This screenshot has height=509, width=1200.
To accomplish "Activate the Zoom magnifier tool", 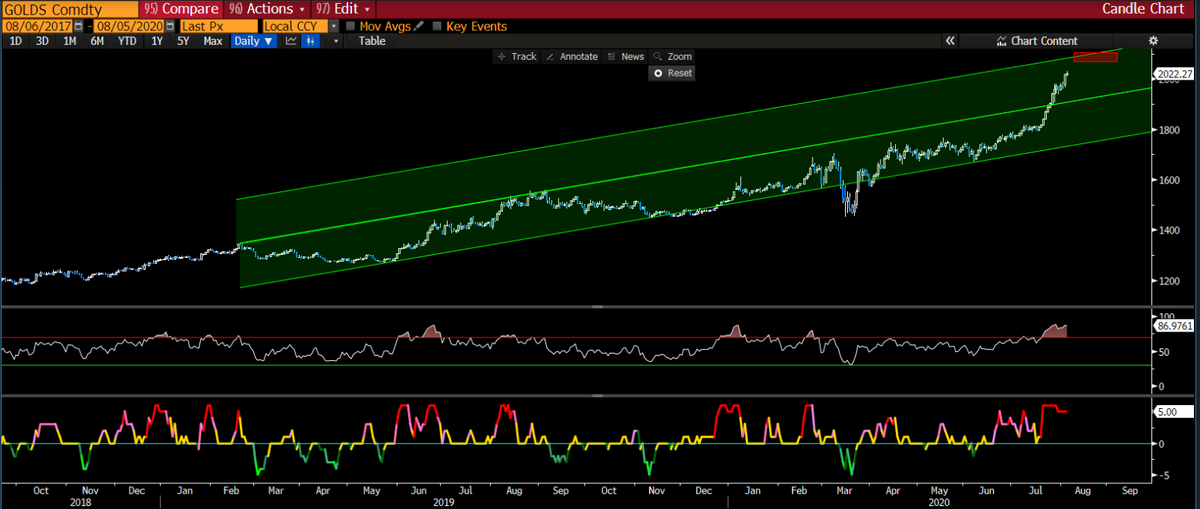I will coord(672,57).
